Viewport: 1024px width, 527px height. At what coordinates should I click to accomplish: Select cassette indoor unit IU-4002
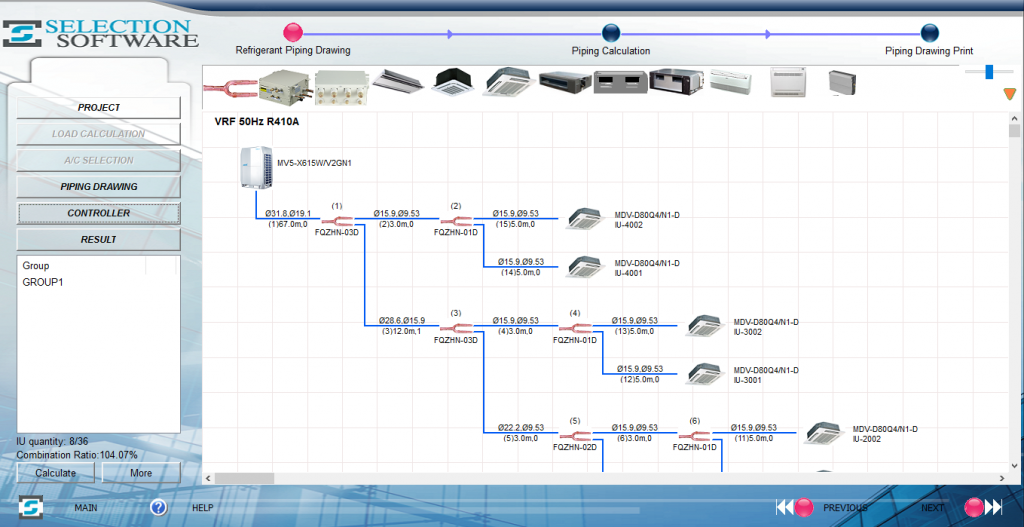pyautogui.click(x=585, y=219)
